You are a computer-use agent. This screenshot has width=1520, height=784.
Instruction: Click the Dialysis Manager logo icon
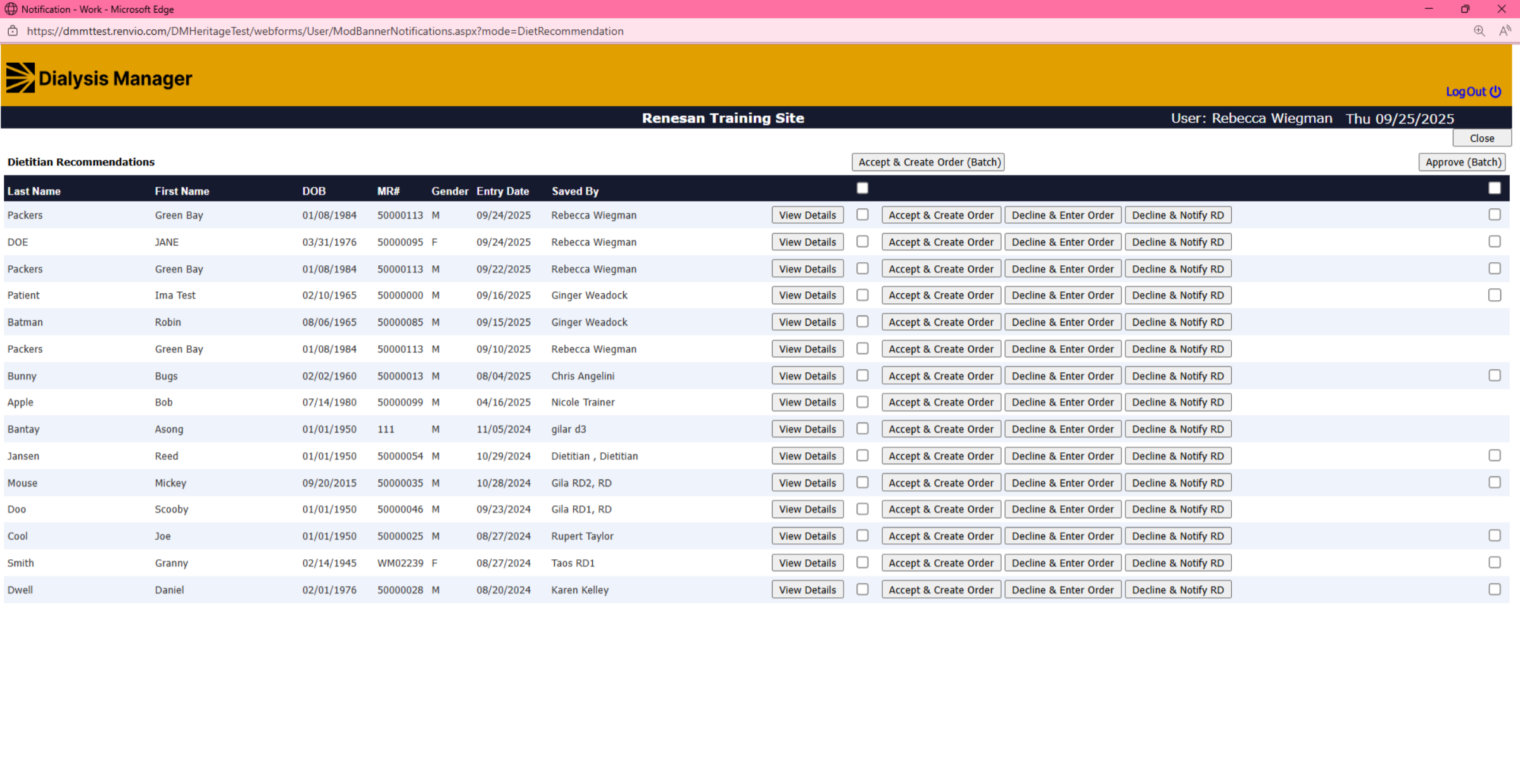(20, 78)
